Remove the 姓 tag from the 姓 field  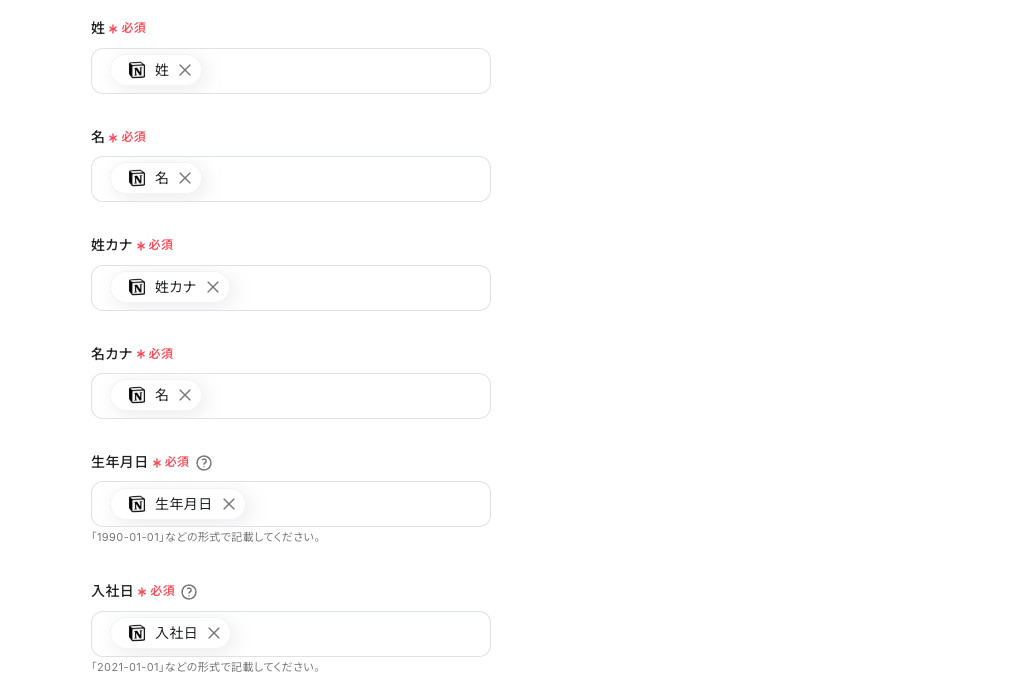pos(185,70)
